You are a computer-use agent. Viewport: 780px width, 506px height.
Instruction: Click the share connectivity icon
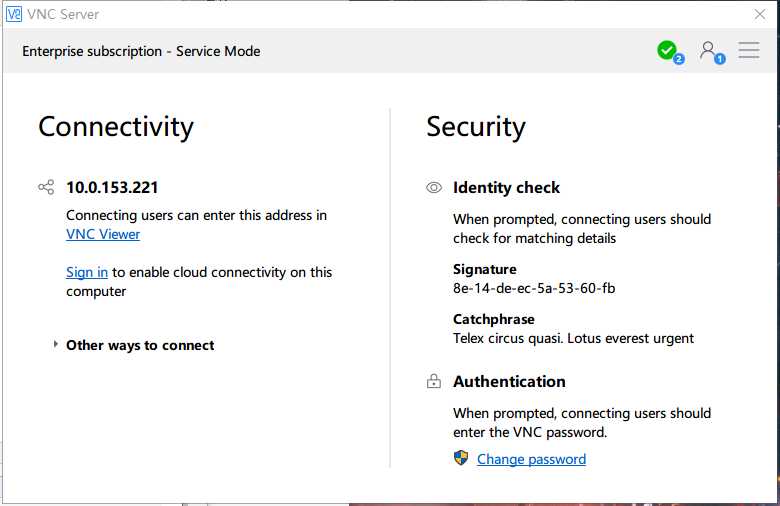(46, 187)
